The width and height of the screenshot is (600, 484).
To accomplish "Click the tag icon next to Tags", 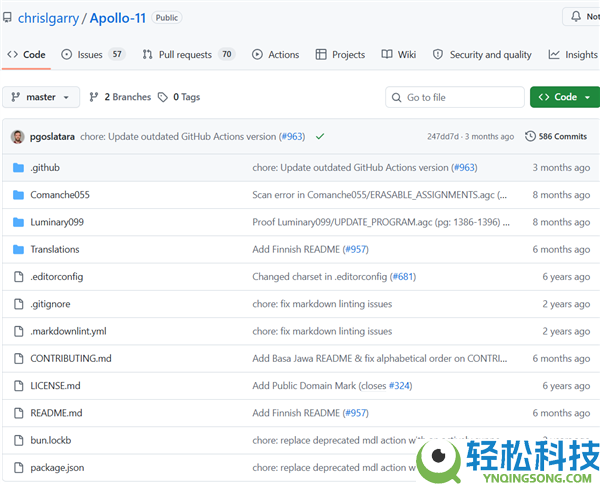I will 163,97.
